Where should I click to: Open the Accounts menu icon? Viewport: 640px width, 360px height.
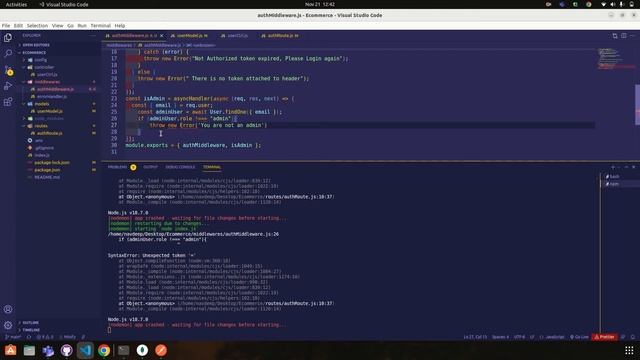(8, 309)
